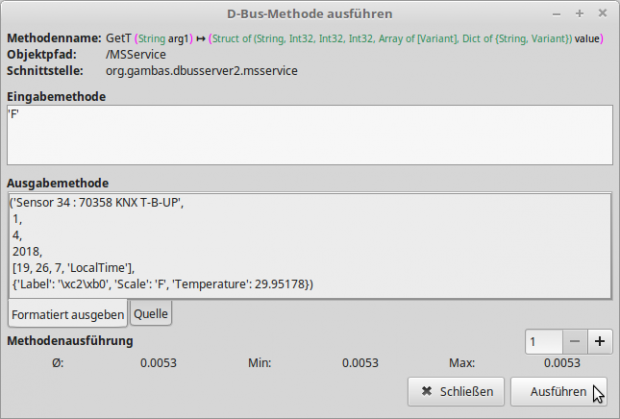Viewport: 620px width, 419px height.
Task: Click the Temperature dictionary output line
Action: (x=162, y=285)
